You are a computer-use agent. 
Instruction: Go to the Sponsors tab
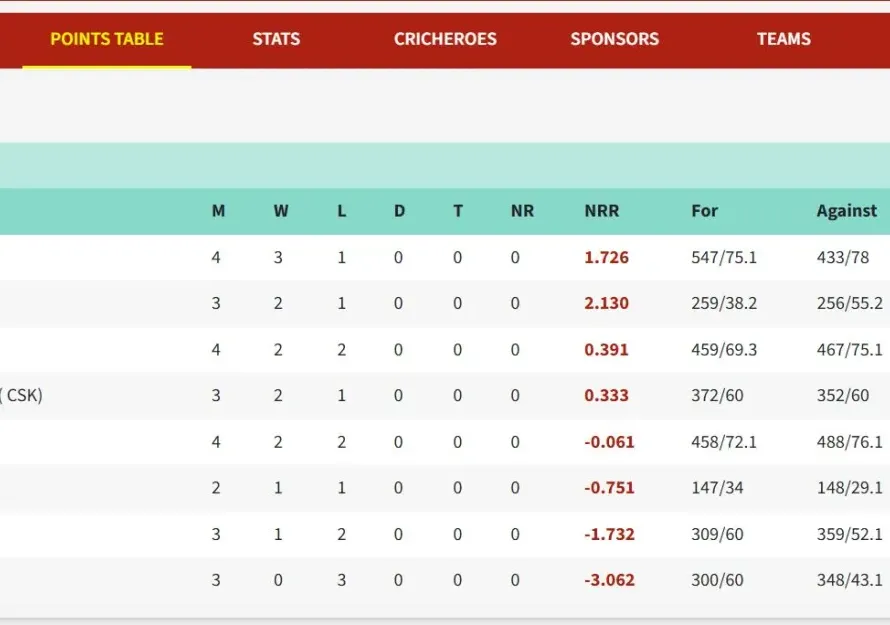pos(615,39)
